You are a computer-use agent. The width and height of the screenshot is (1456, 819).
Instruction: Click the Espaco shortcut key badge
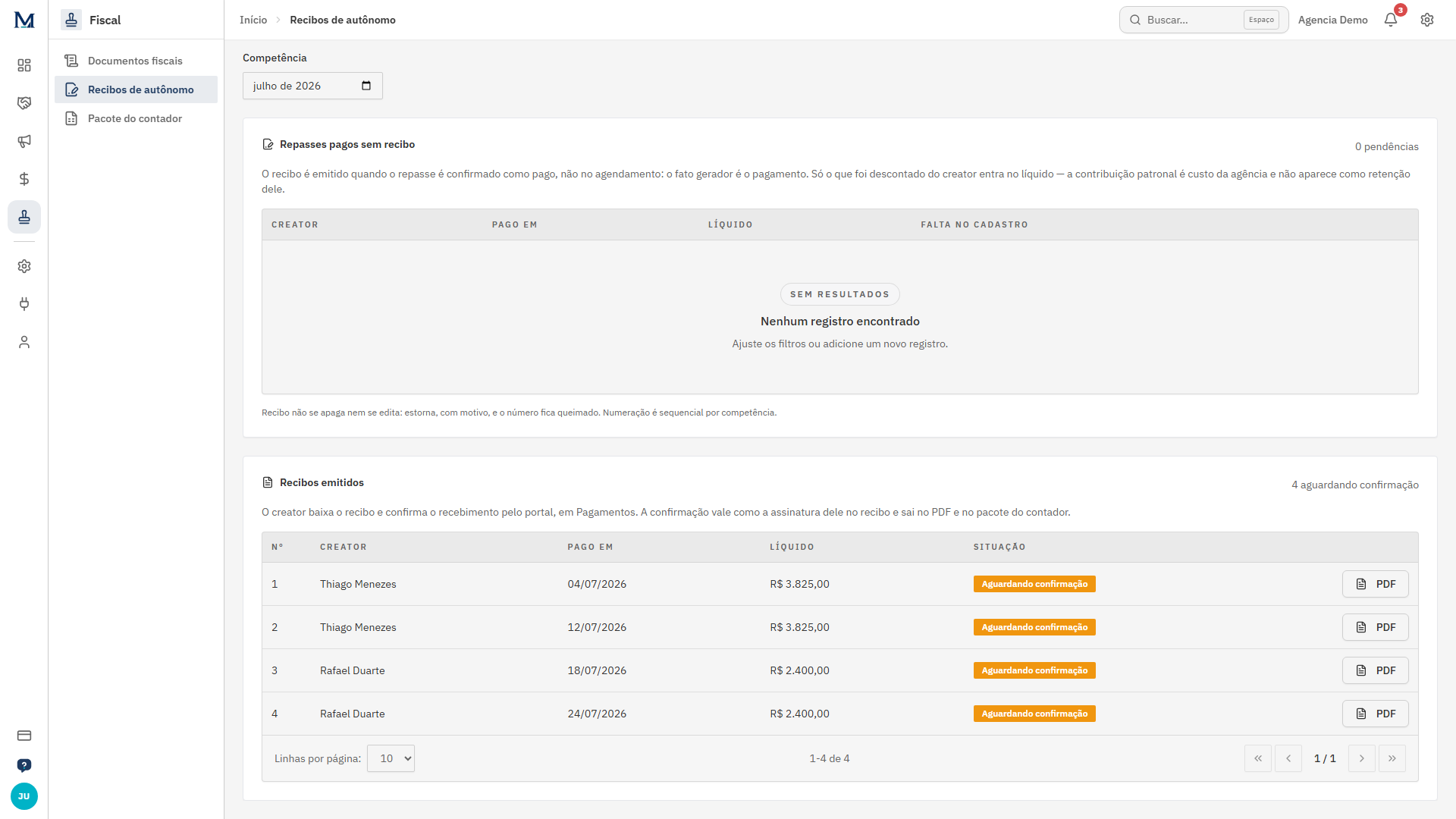point(1261,20)
